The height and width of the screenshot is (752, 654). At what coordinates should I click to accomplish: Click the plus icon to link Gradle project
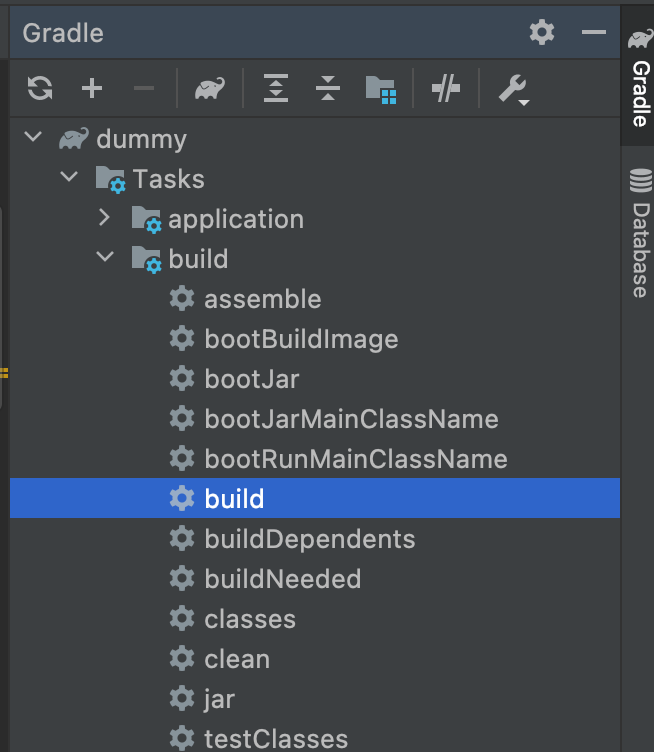pos(92,88)
